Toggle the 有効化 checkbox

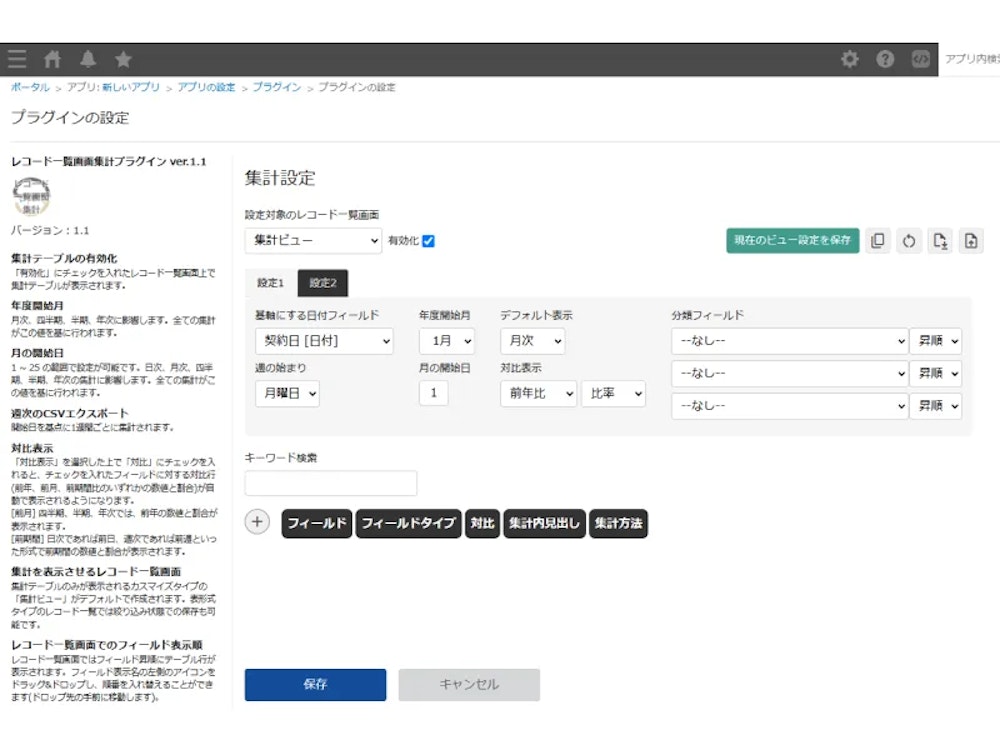429,241
